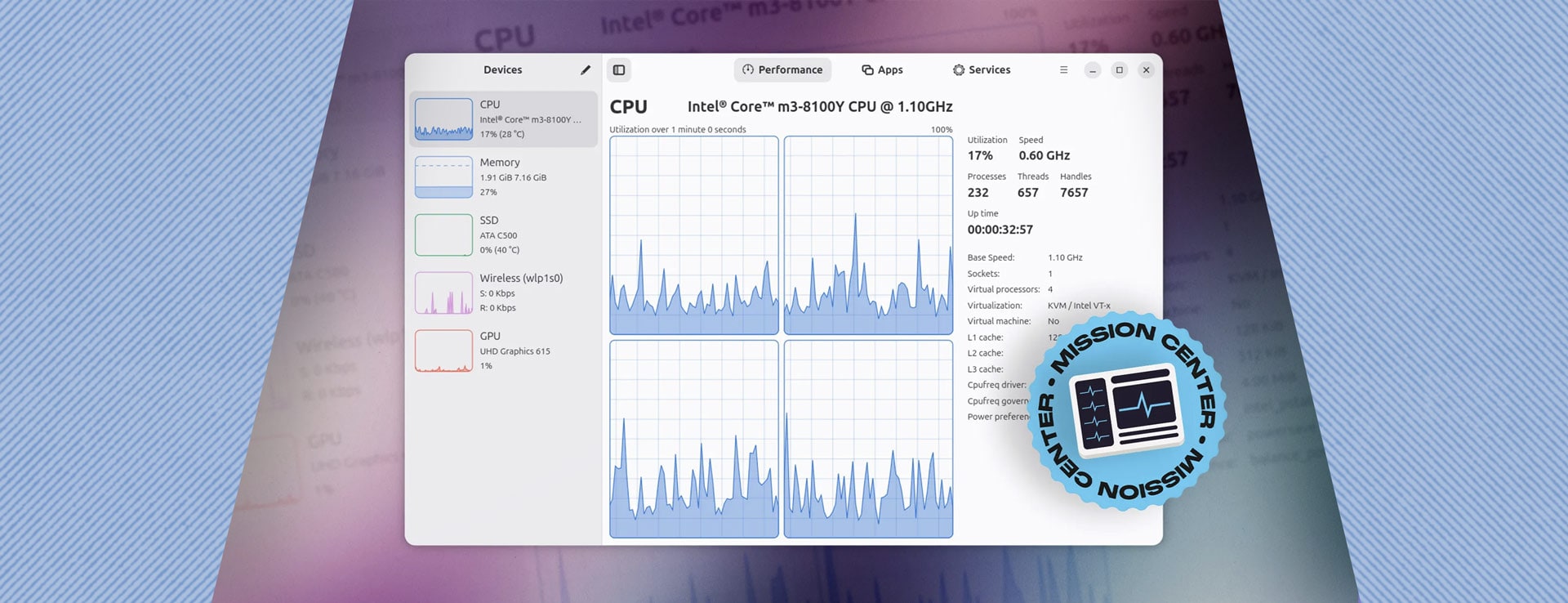Select the CPU device in sidebar
This screenshot has height=603, width=1568.
(503, 119)
